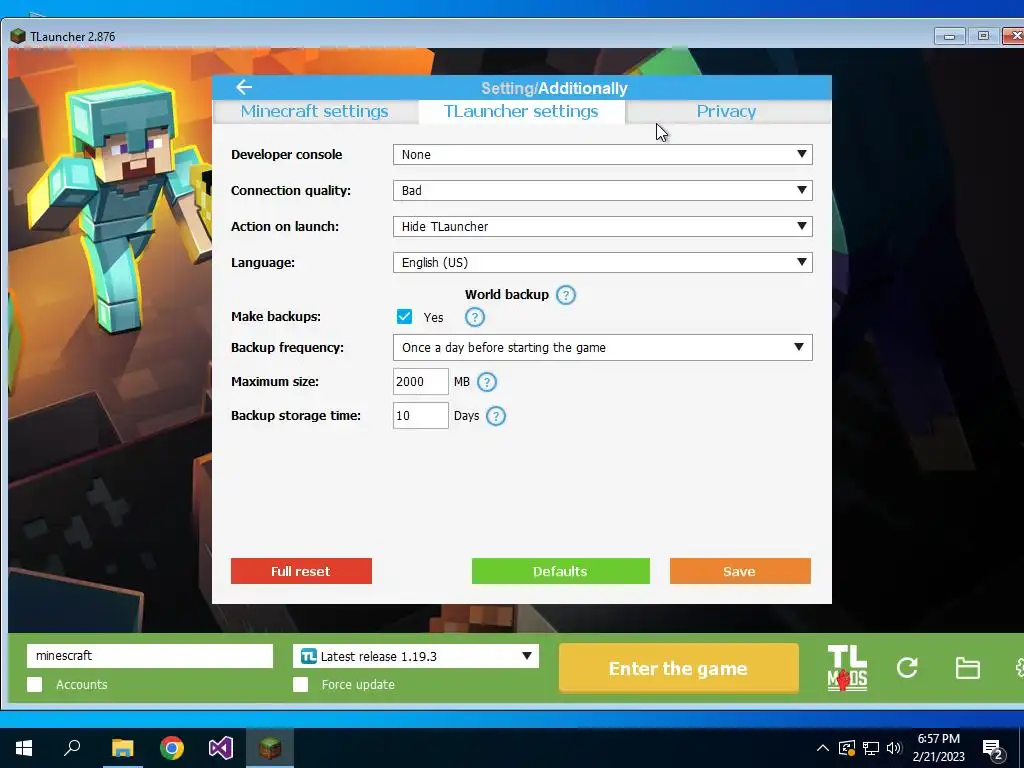Open the Action on launch dropdown
The width and height of the screenshot is (1024, 768).
pyautogui.click(x=603, y=227)
